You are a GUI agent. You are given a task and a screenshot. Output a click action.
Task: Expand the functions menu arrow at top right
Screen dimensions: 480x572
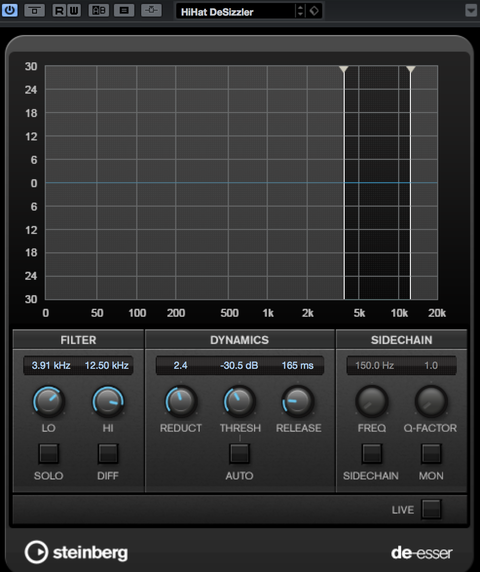(471, 10)
